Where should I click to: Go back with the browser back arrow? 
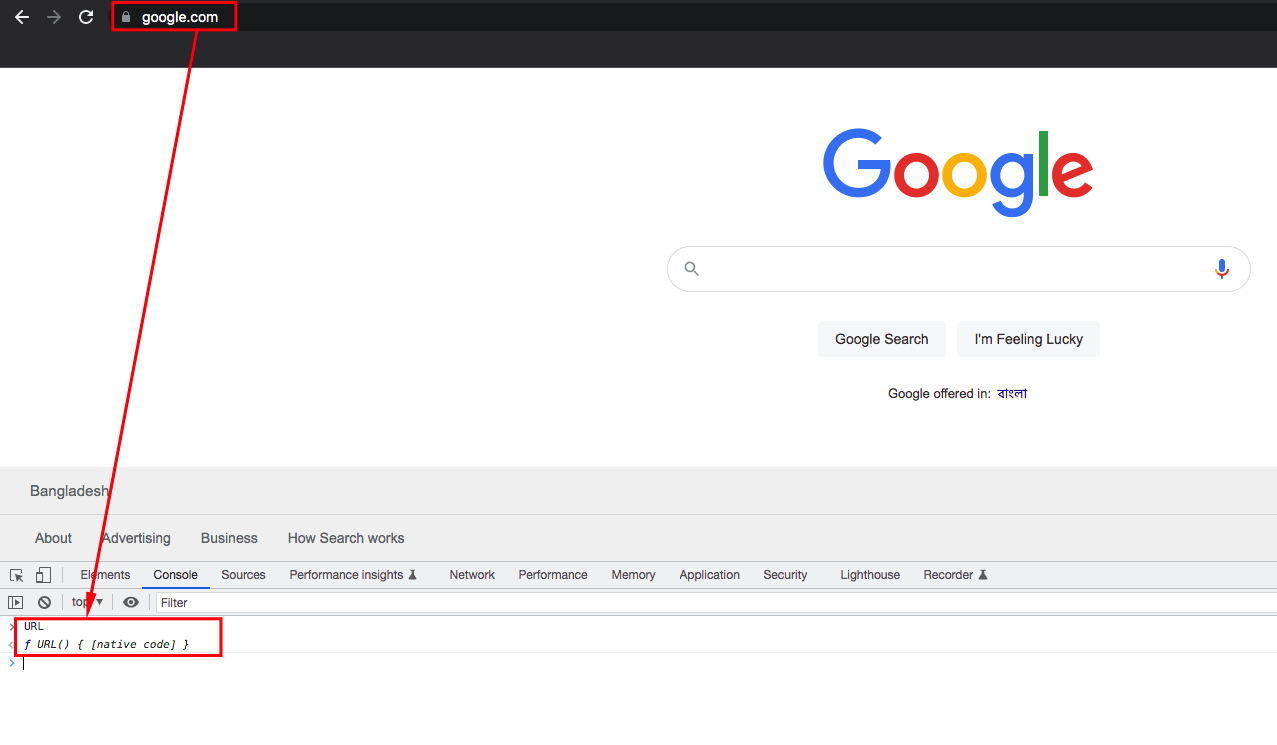point(22,17)
